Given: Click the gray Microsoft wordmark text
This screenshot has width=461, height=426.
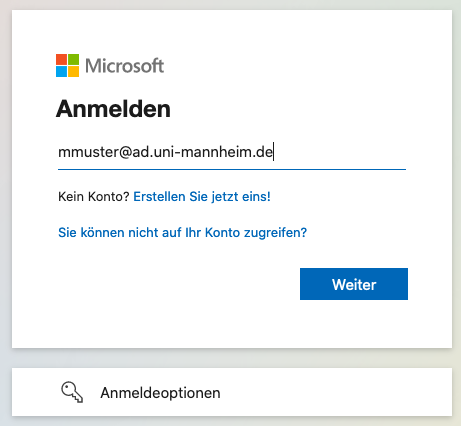Looking at the screenshot, I should click(x=124, y=66).
